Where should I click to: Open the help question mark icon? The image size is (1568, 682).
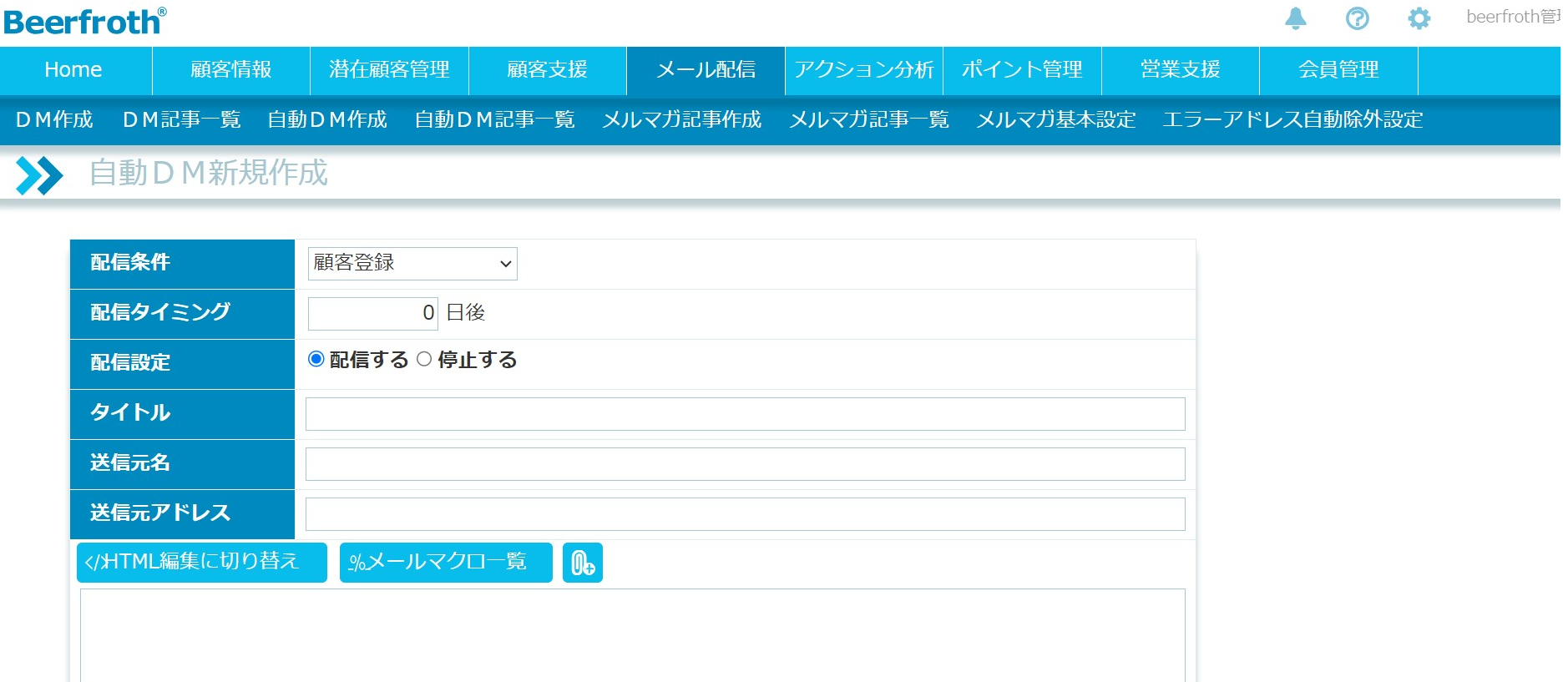pos(1357,18)
